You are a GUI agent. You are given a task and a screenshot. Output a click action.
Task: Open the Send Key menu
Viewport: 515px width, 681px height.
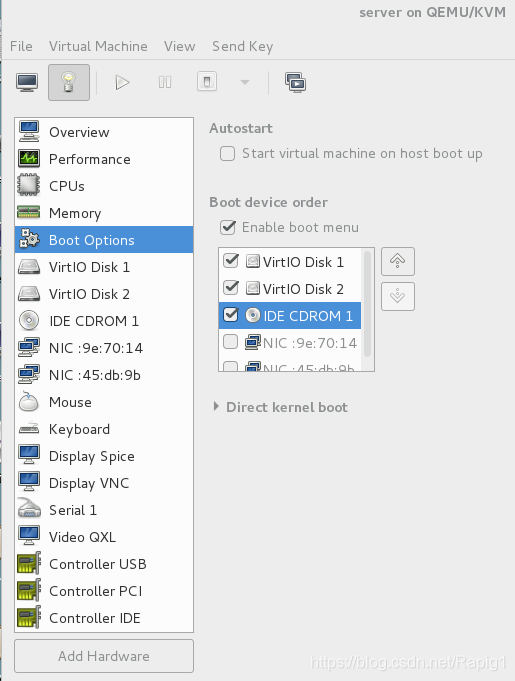tap(242, 46)
